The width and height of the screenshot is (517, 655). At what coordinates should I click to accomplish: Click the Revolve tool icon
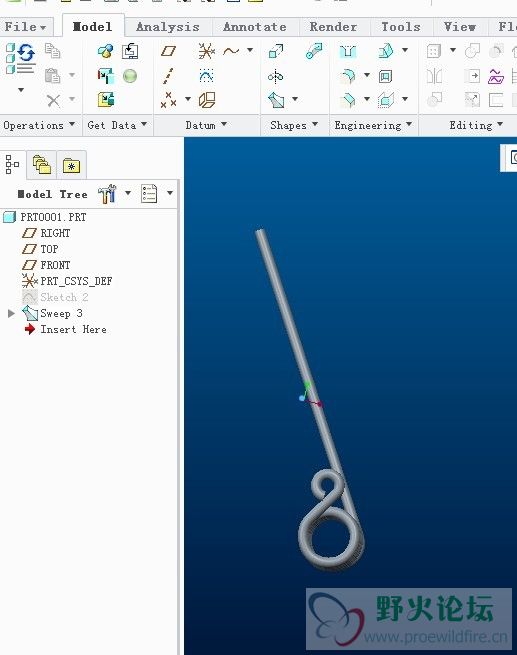pyautogui.click(x=275, y=76)
